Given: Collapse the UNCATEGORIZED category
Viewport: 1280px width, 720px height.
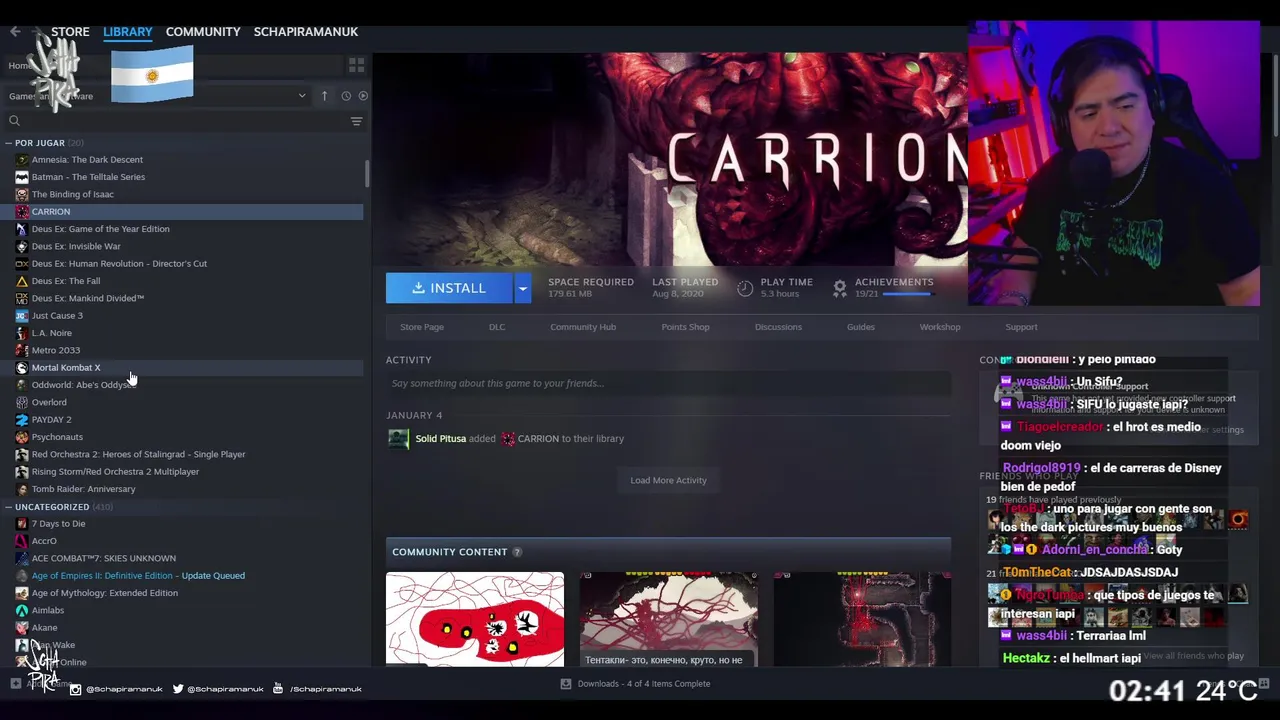Looking at the screenshot, I should 8,507.
